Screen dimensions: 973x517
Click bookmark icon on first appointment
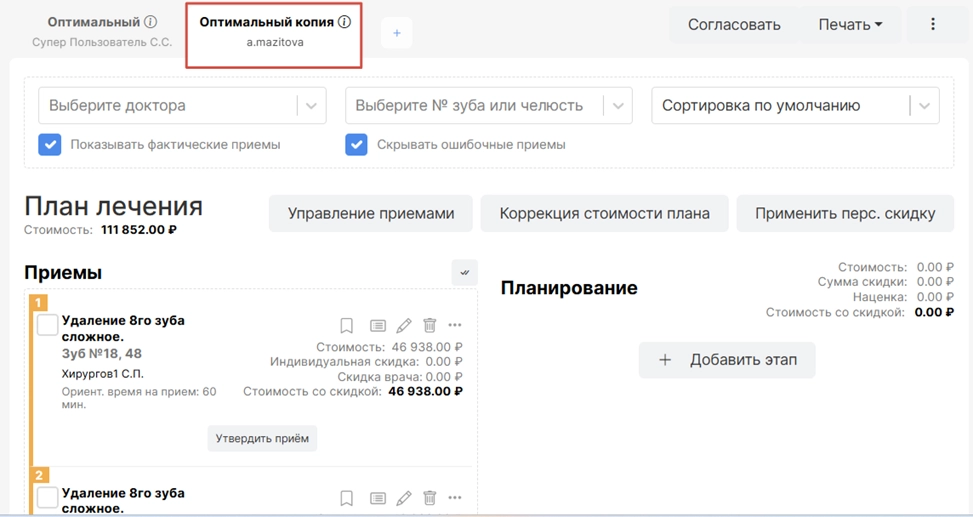click(346, 326)
